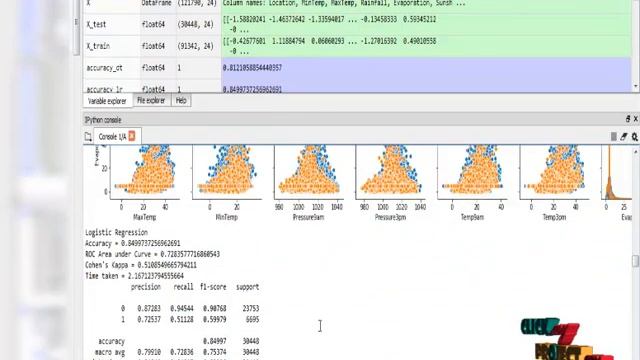Click the accuracy row value 0.84997
This screenshot has height=360, width=640.
(x=215, y=341)
